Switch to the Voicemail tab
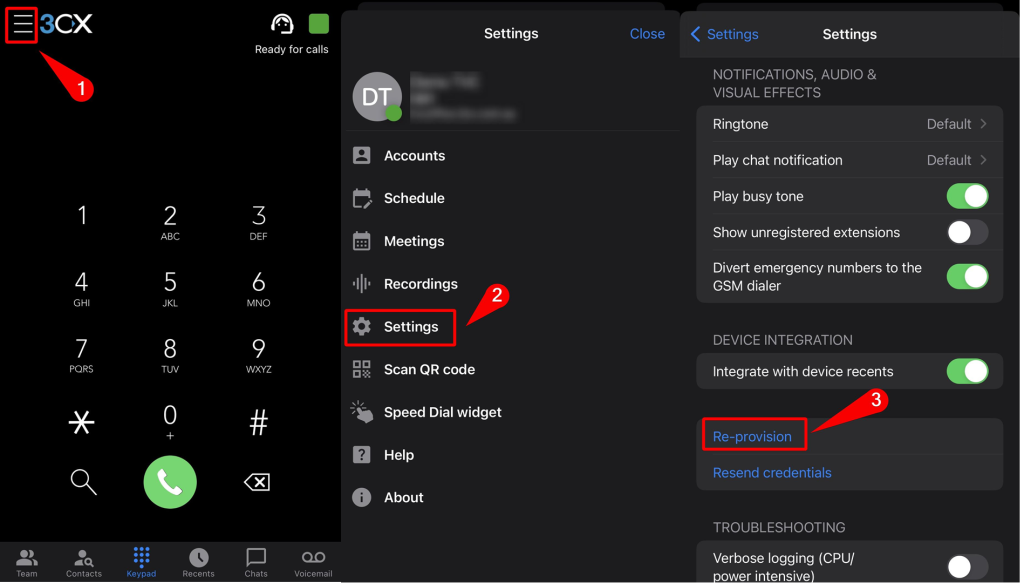Screen dimensions: 1024x583 (x=313, y=562)
